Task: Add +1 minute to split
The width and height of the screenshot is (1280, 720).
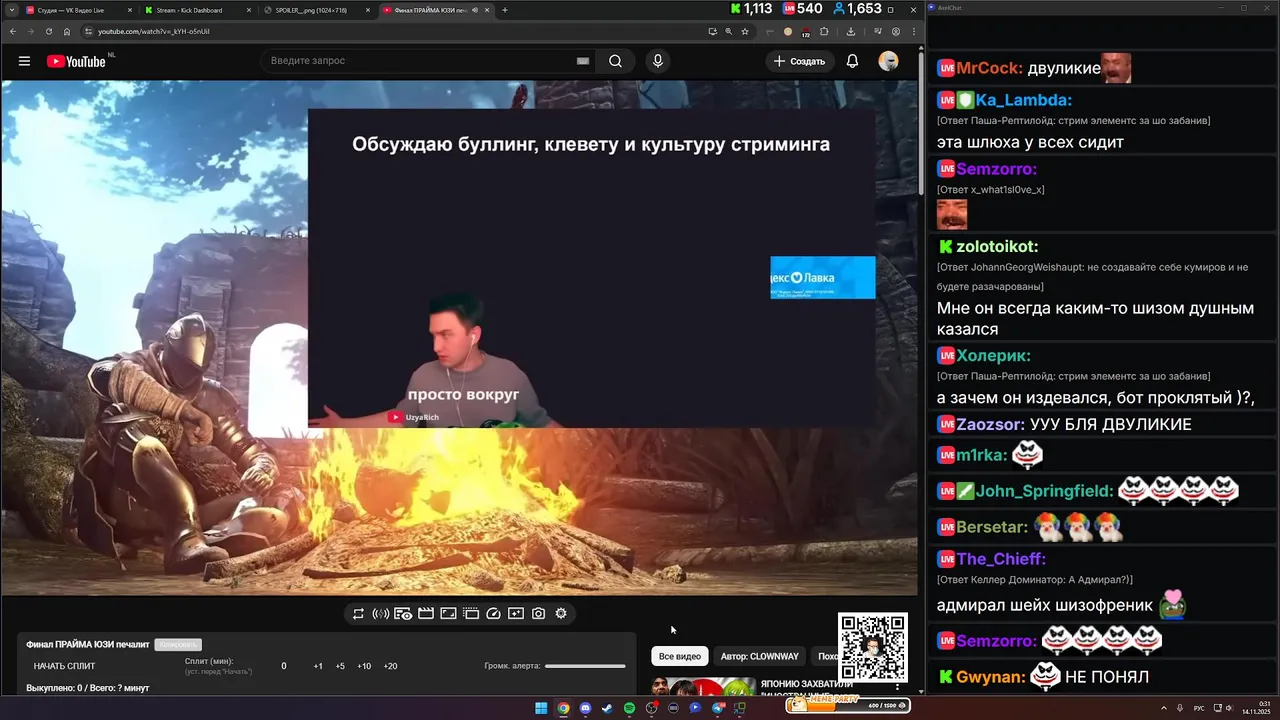Action: pos(318,666)
